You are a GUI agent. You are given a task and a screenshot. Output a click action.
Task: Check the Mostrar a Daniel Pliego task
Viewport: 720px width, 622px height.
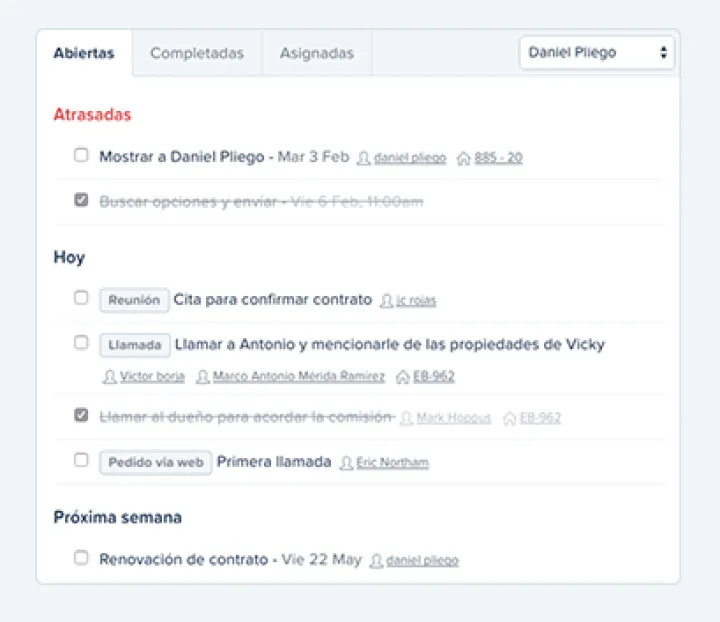tap(81, 155)
